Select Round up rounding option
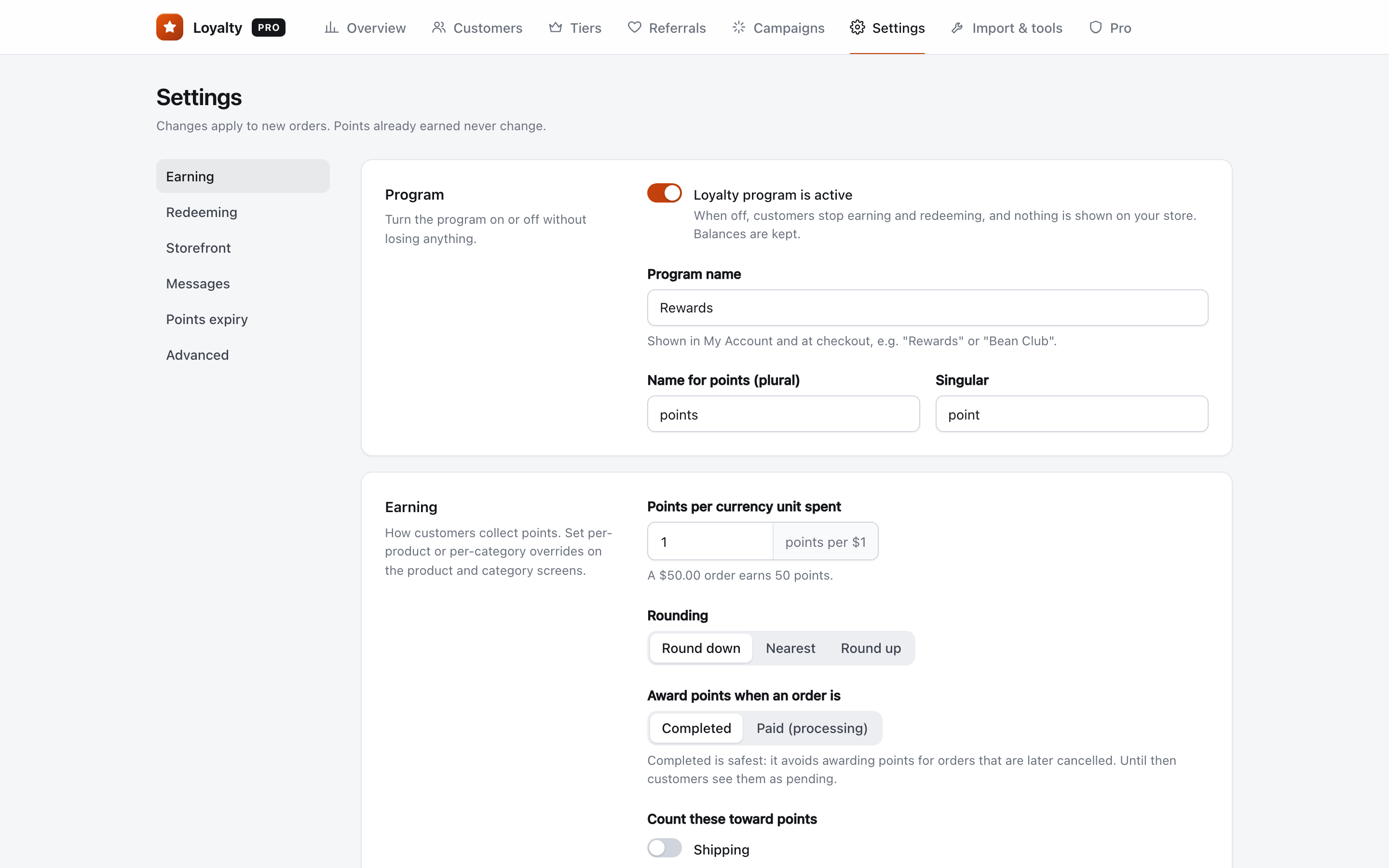Image resolution: width=1389 pixels, height=868 pixels. click(871, 648)
